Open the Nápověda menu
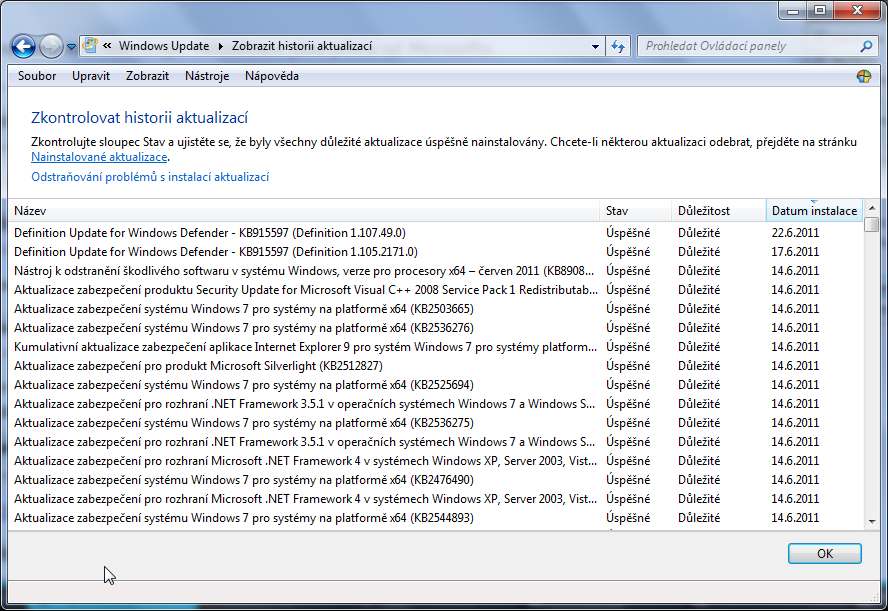 (x=272, y=76)
